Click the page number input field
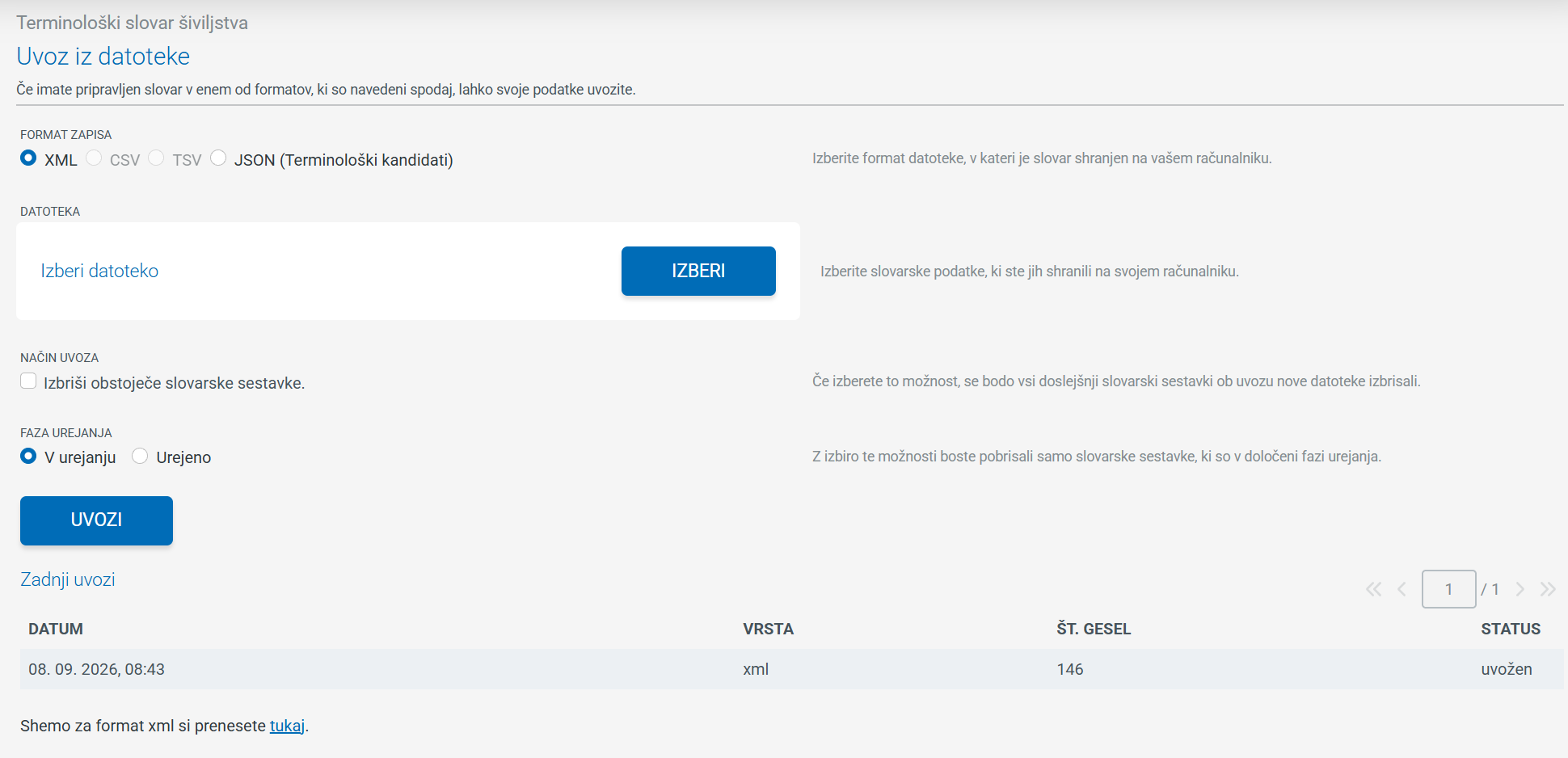Screen dimensions: 1568x758 coord(1448,589)
